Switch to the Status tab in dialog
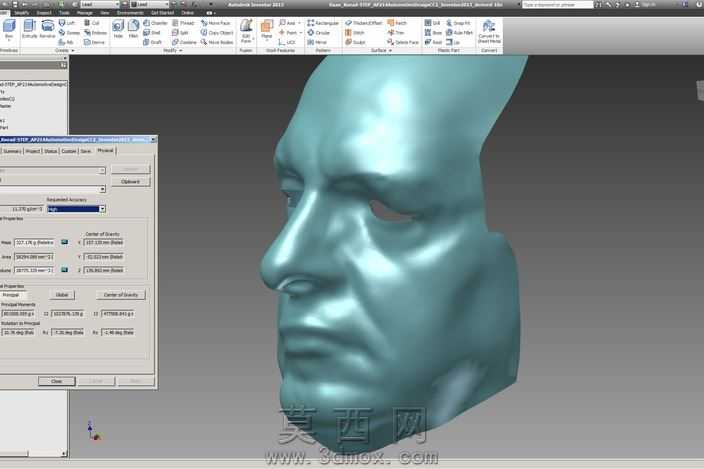The image size is (704, 469). pyautogui.click(x=51, y=151)
